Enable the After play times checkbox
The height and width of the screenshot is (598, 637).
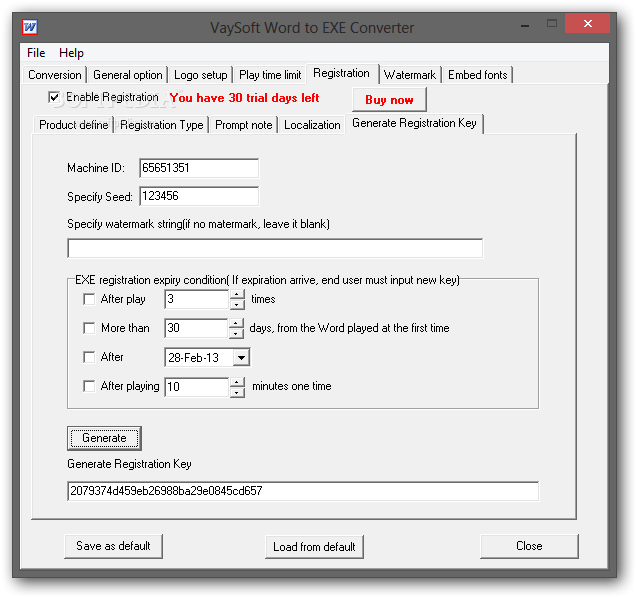coord(89,299)
